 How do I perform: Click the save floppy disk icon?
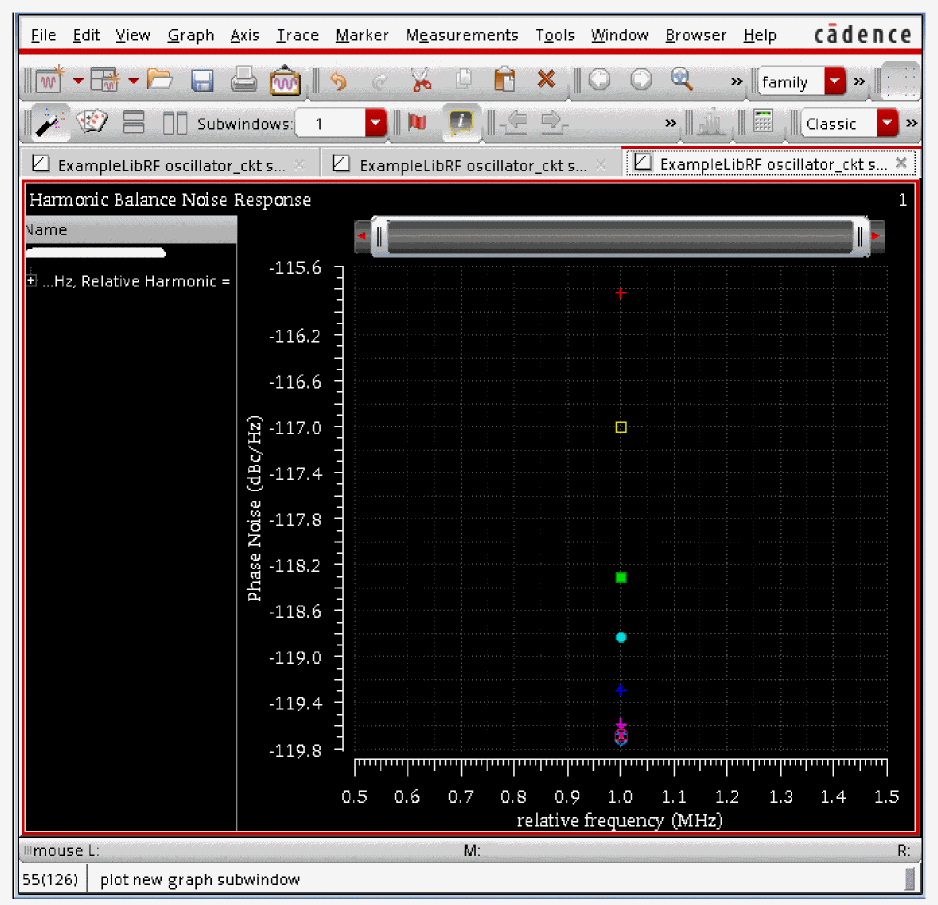coord(202,80)
